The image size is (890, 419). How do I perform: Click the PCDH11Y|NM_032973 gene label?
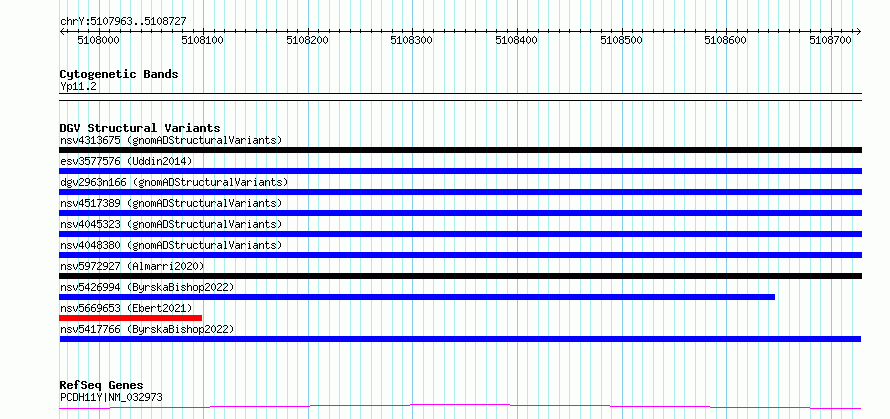coord(111,397)
